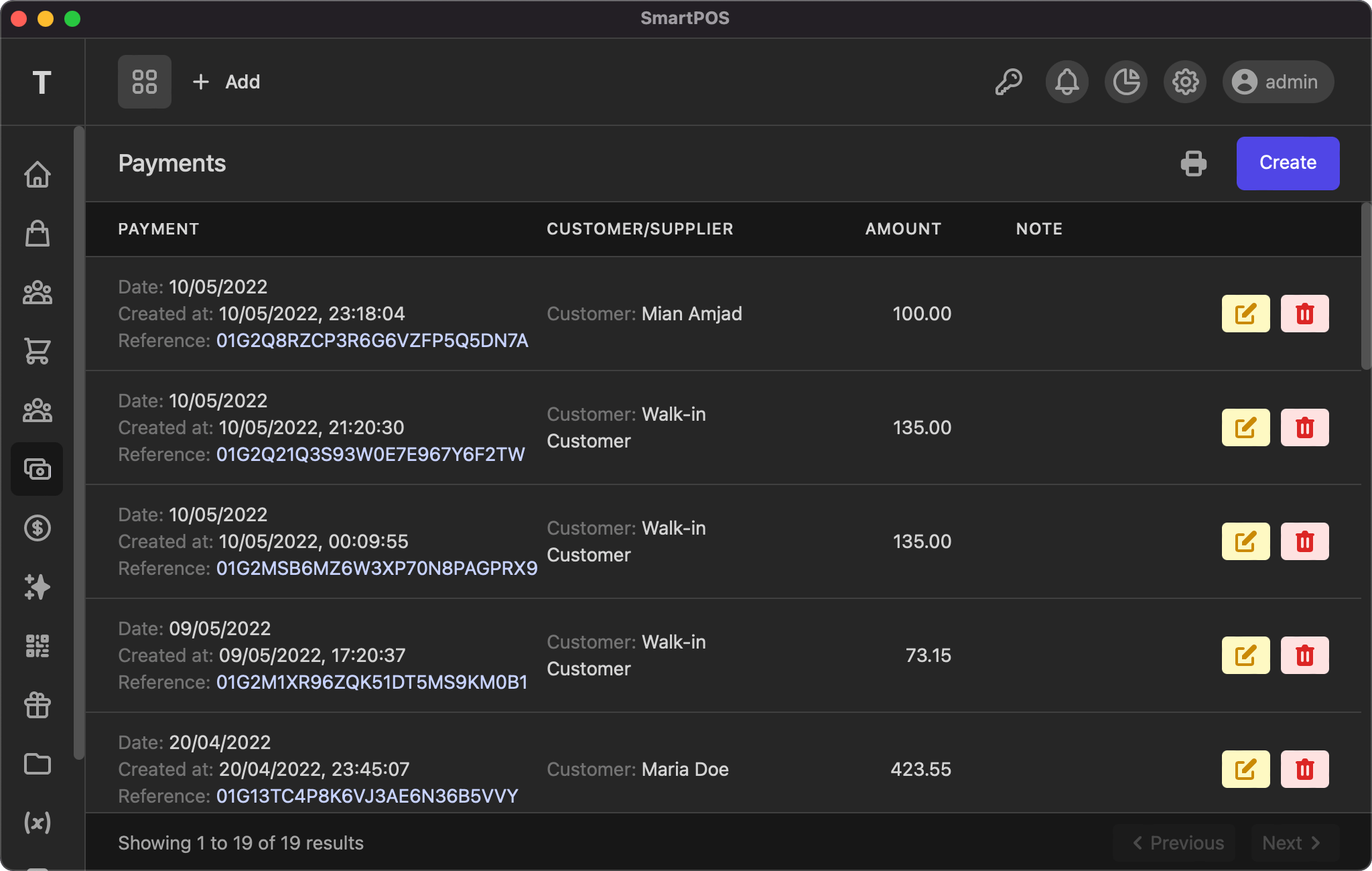Open the notifications bell
The image size is (1372, 871).
[1067, 82]
